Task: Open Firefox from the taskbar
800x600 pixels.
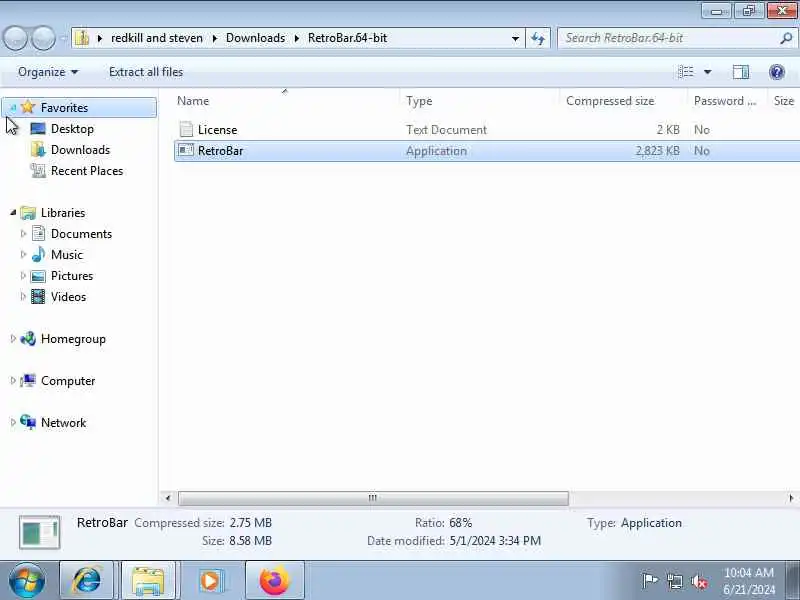Action: 274,580
